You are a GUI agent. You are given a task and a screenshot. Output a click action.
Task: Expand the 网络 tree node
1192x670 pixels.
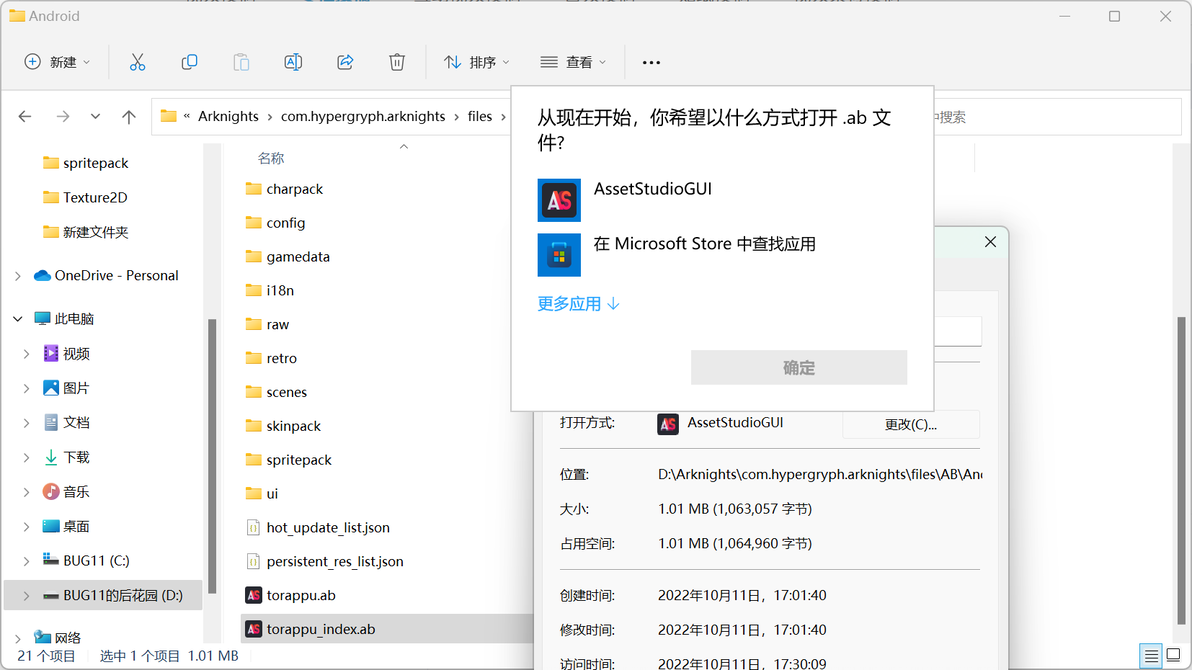tap(17, 638)
